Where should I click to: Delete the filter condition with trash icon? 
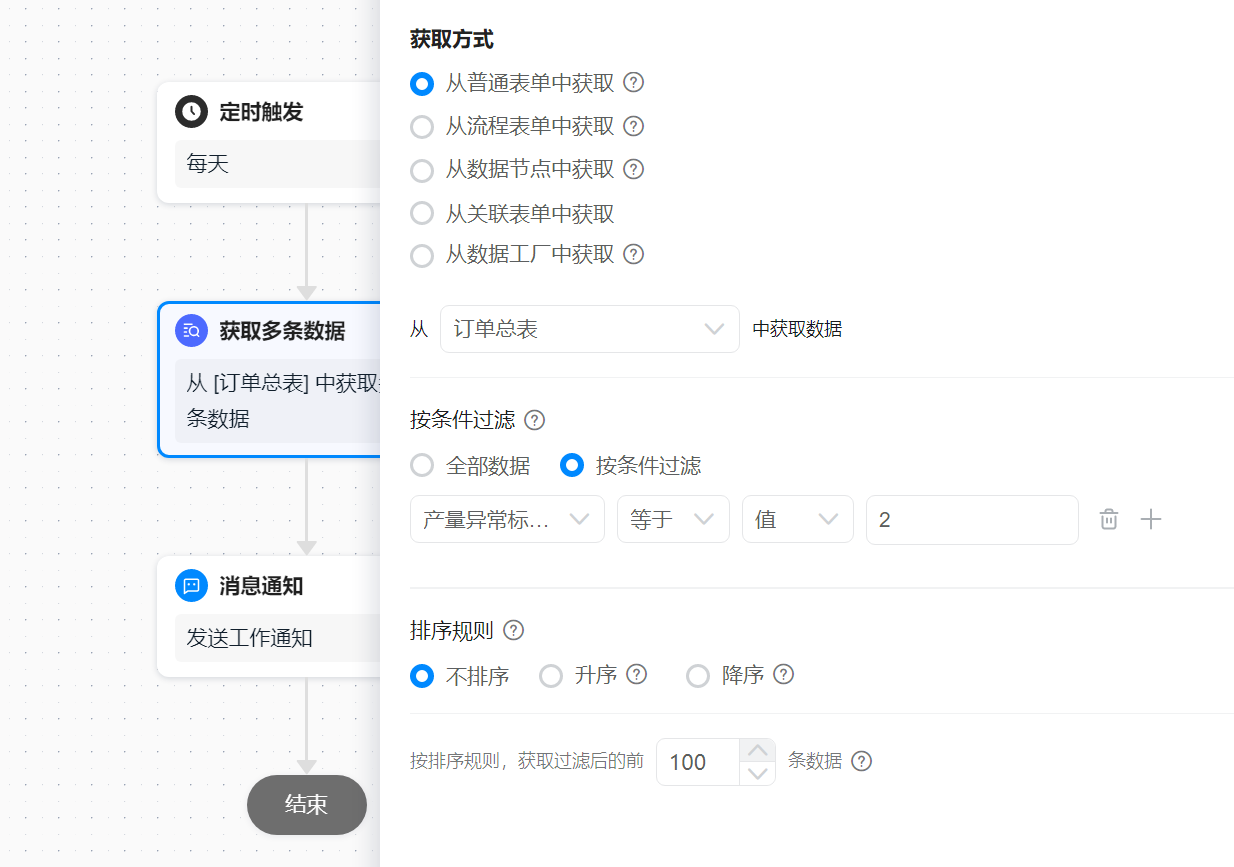click(x=1108, y=520)
